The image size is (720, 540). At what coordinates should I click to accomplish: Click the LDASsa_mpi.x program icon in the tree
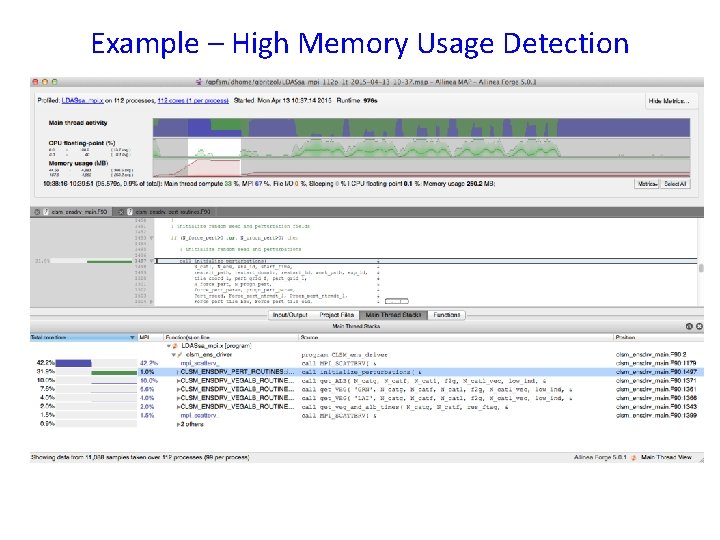point(175,346)
